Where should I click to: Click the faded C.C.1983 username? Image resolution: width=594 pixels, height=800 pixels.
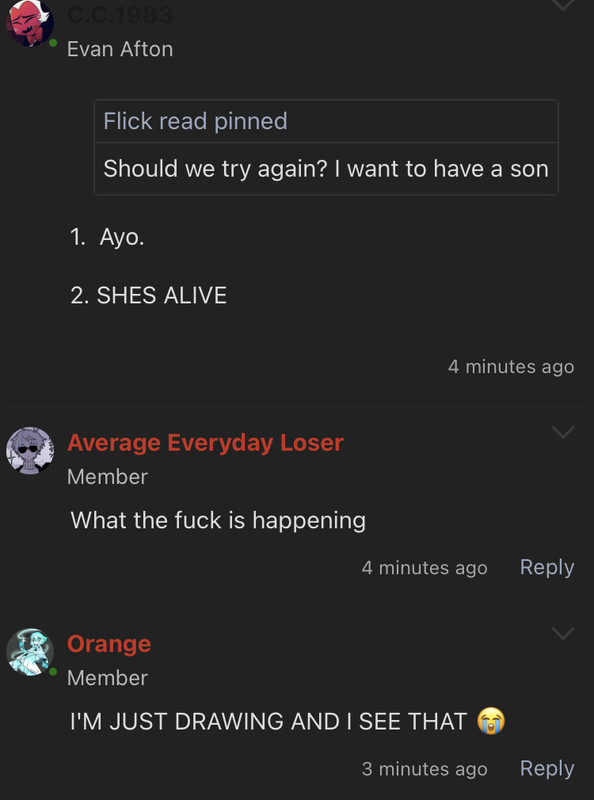[x=120, y=15]
